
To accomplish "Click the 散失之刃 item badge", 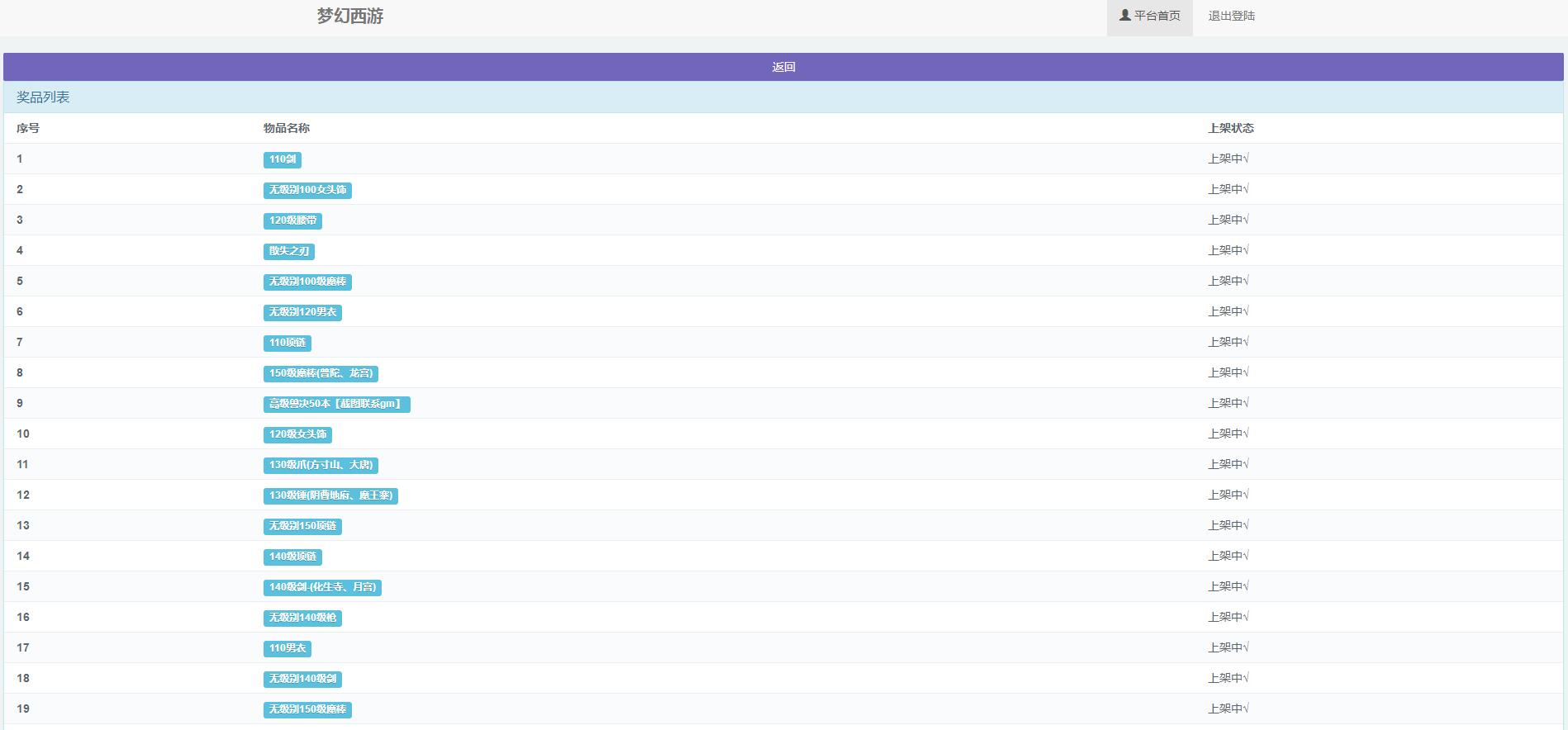I will pyautogui.click(x=288, y=251).
